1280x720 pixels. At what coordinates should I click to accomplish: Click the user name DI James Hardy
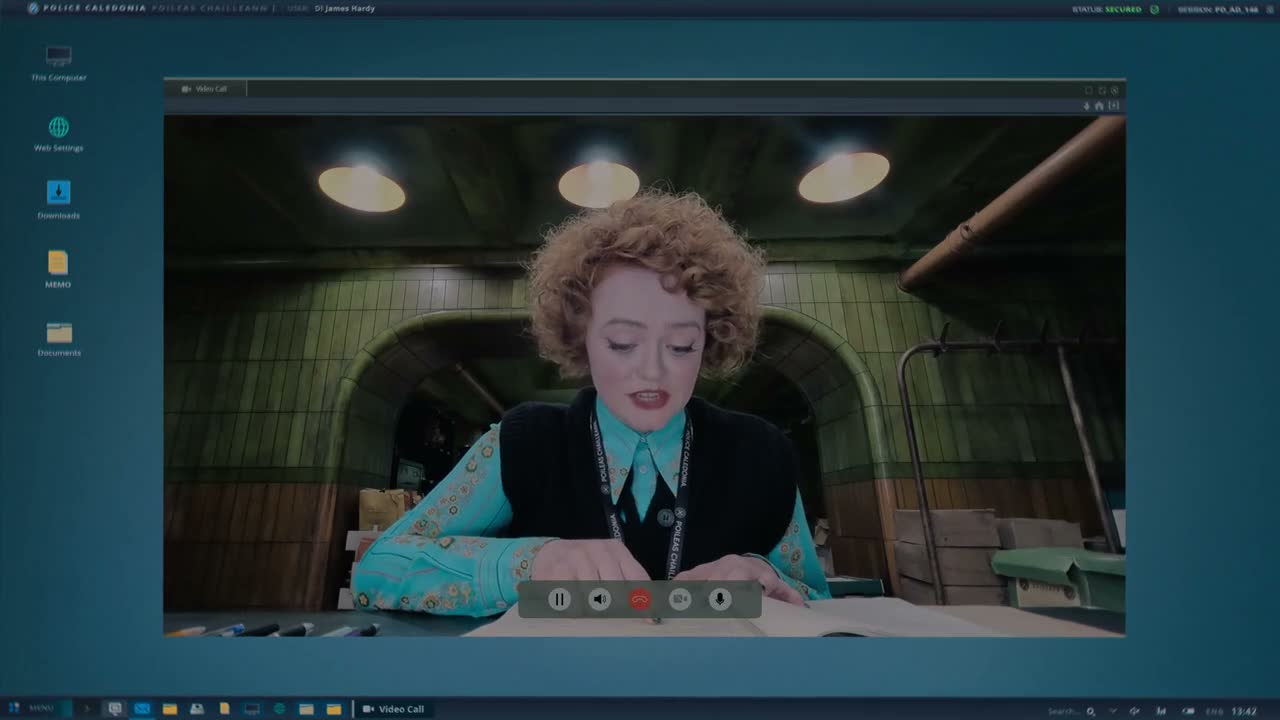click(345, 9)
